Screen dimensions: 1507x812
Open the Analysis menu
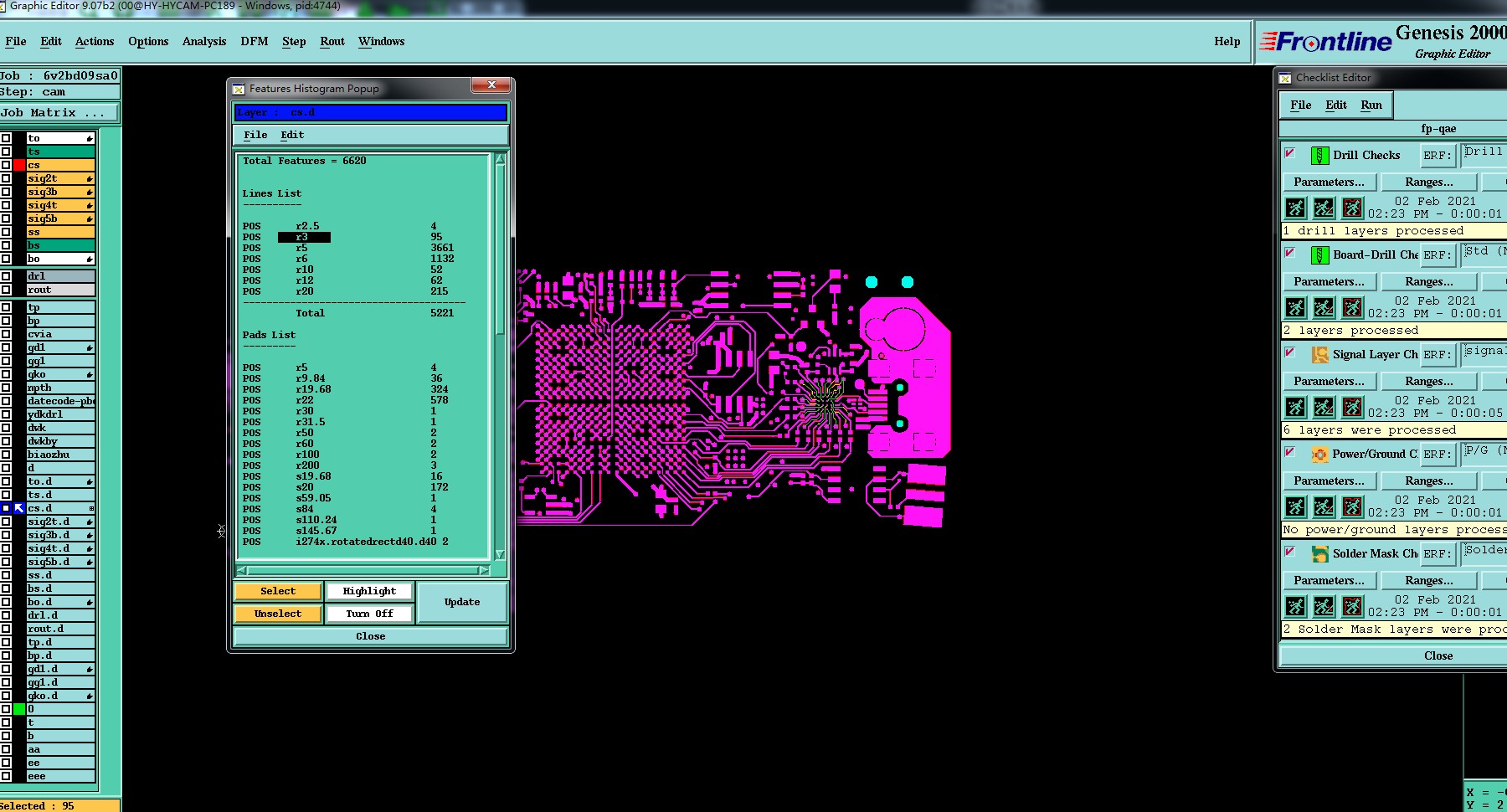coord(204,41)
